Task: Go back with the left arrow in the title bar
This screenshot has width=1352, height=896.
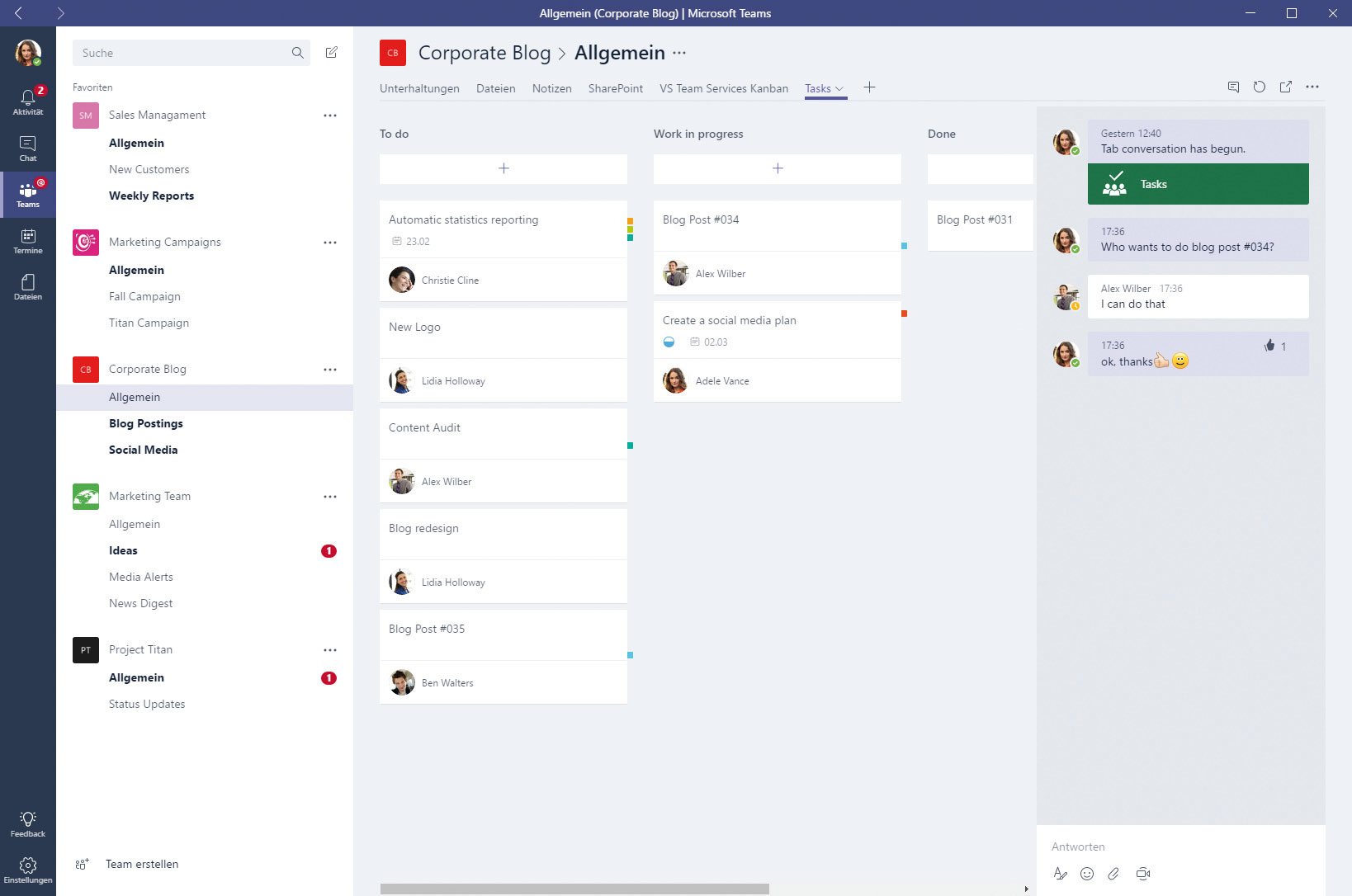Action: pyautogui.click(x=18, y=13)
